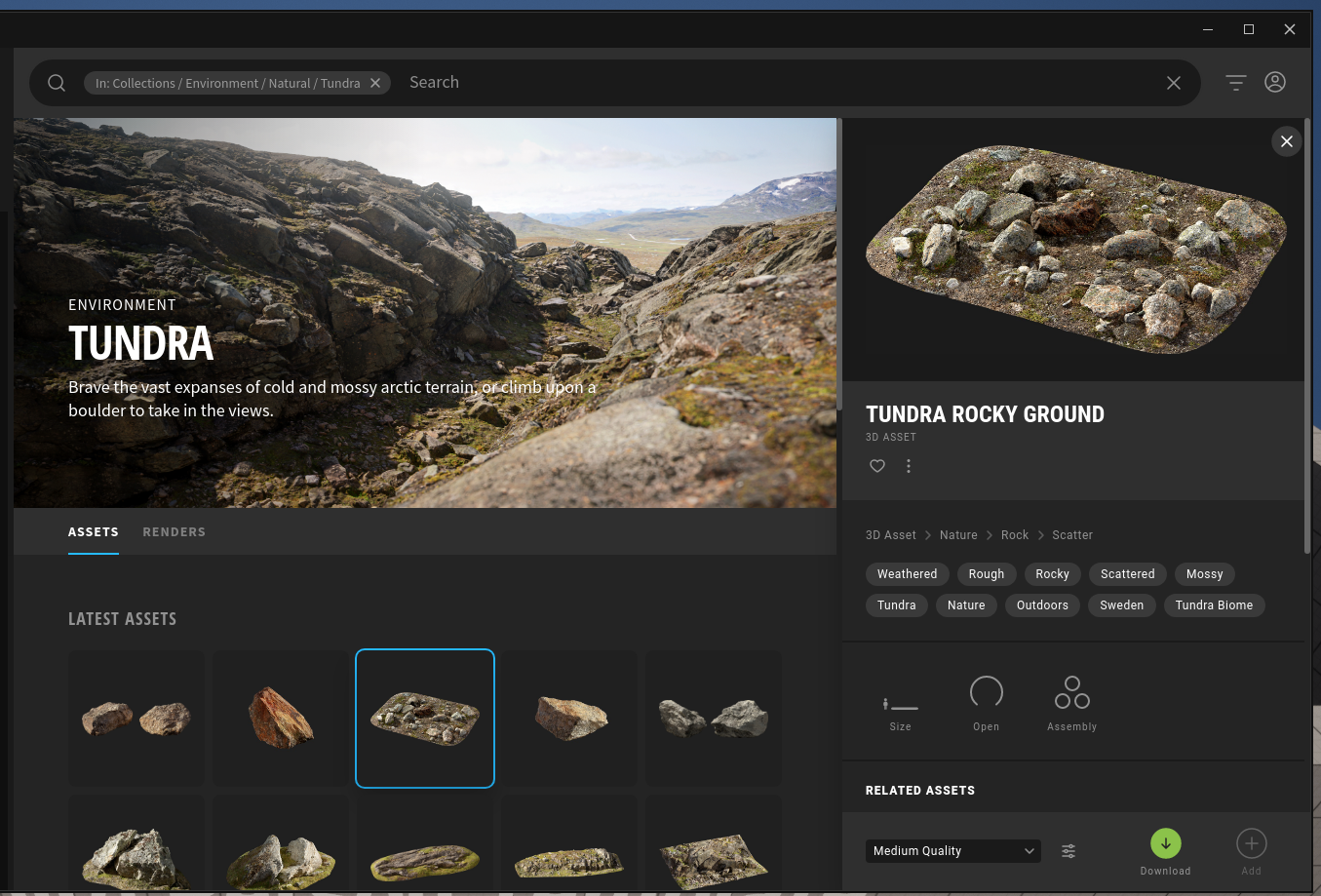Open the single tan rock asset thumbnail
Viewport: 1321px width, 896px height.
[569, 719]
